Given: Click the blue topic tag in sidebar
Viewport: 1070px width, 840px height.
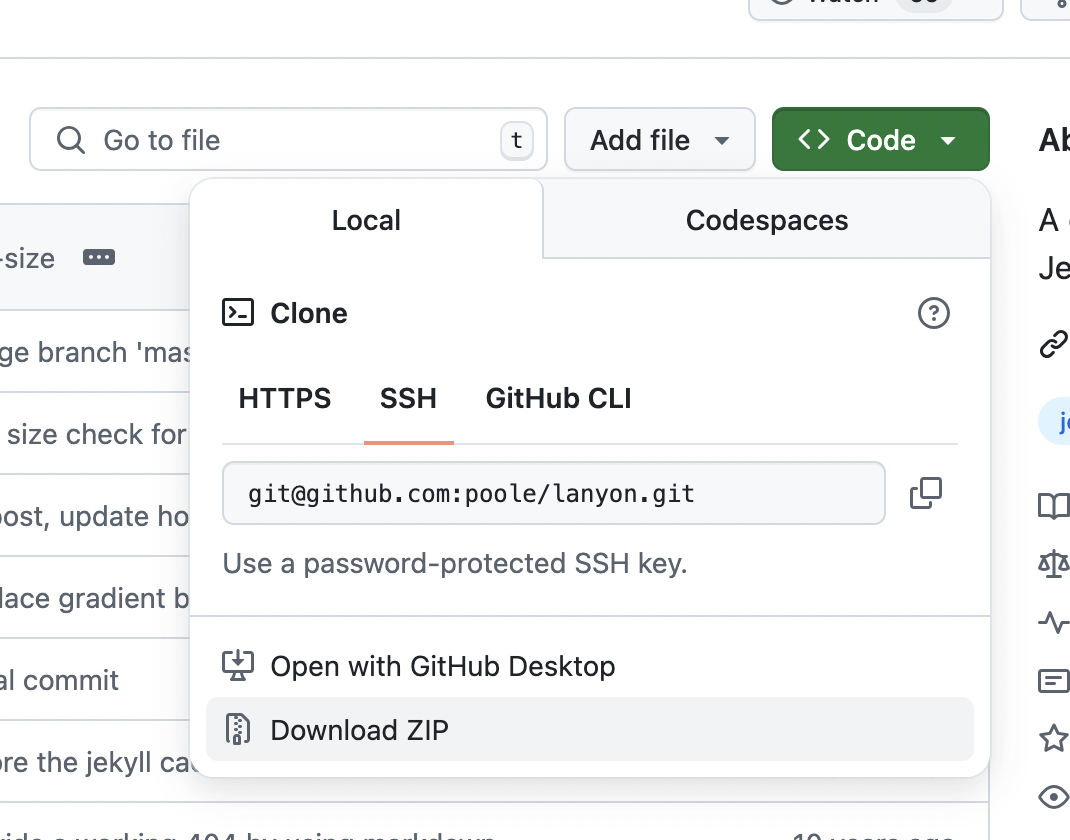Looking at the screenshot, I should pyautogui.click(x=1055, y=421).
